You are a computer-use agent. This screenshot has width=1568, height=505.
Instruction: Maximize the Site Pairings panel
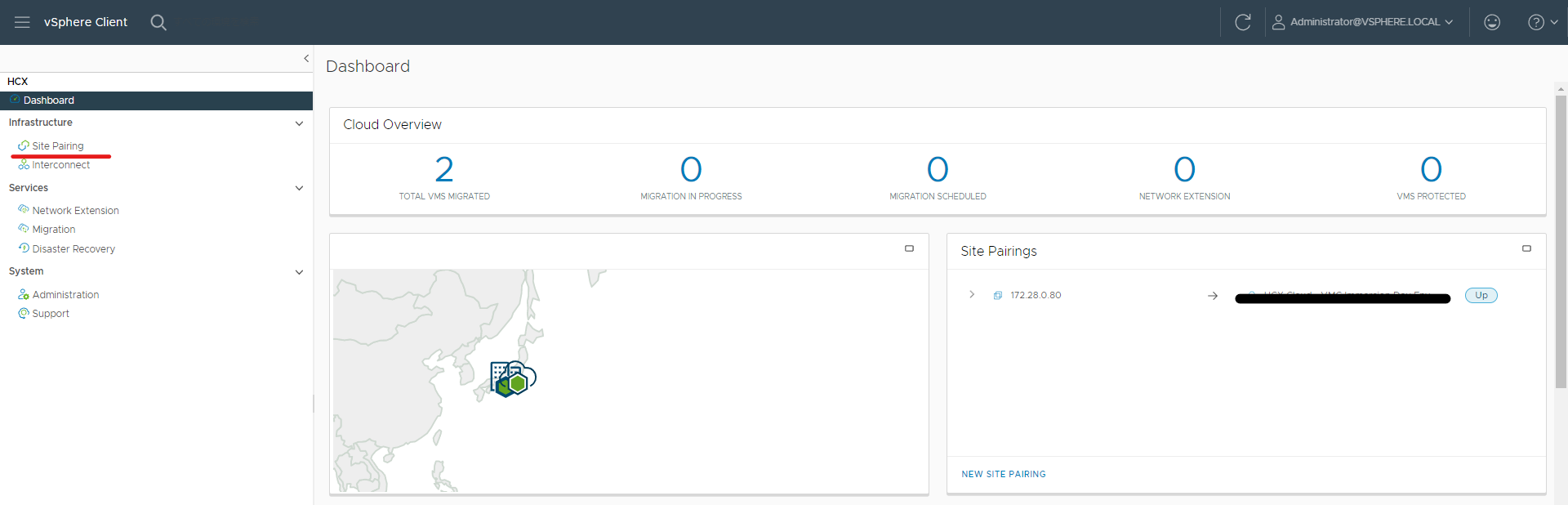(1526, 248)
